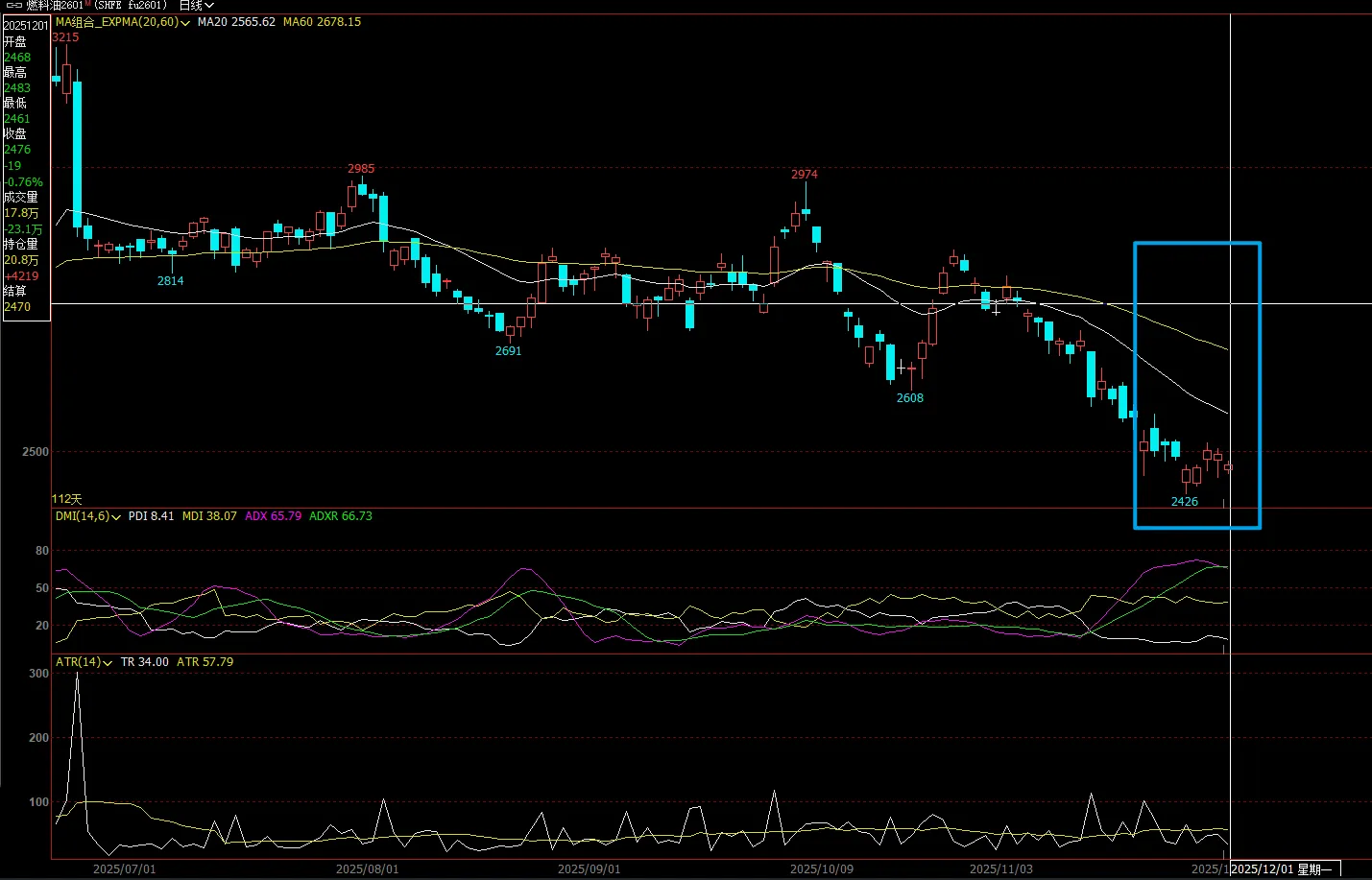Click the 3215 high price candle label

[65, 37]
